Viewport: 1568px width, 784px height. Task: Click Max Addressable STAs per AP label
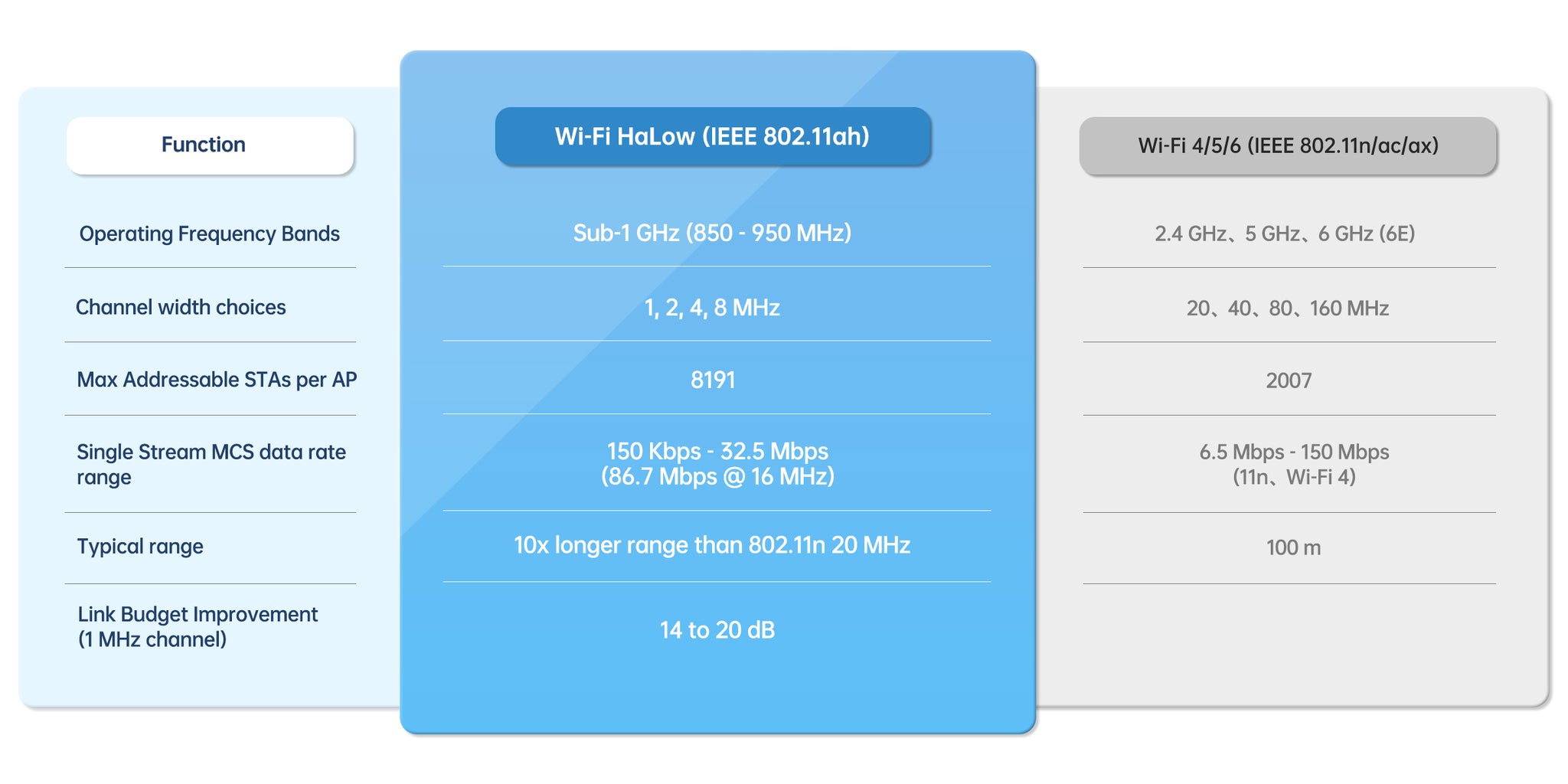tap(217, 380)
